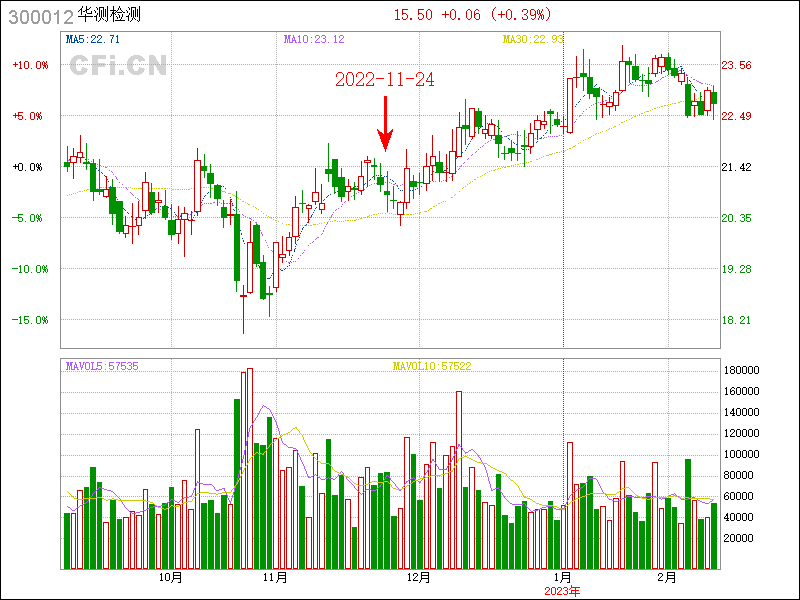Click the price readout 15.50 +0.06 (+0.39%)
This screenshot has height=600, width=800.
click(472, 14)
